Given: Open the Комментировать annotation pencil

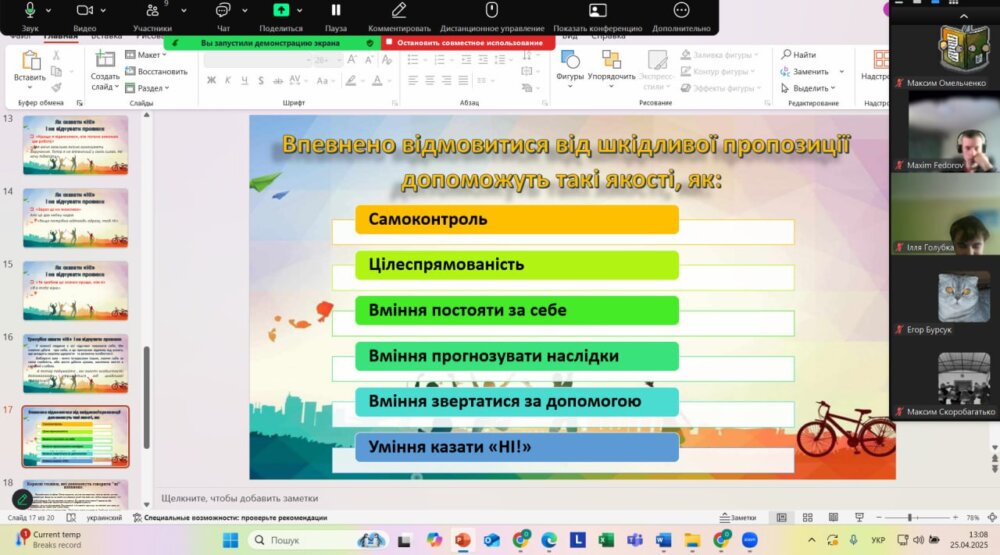Looking at the screenshot, I should tap(399, 10).
